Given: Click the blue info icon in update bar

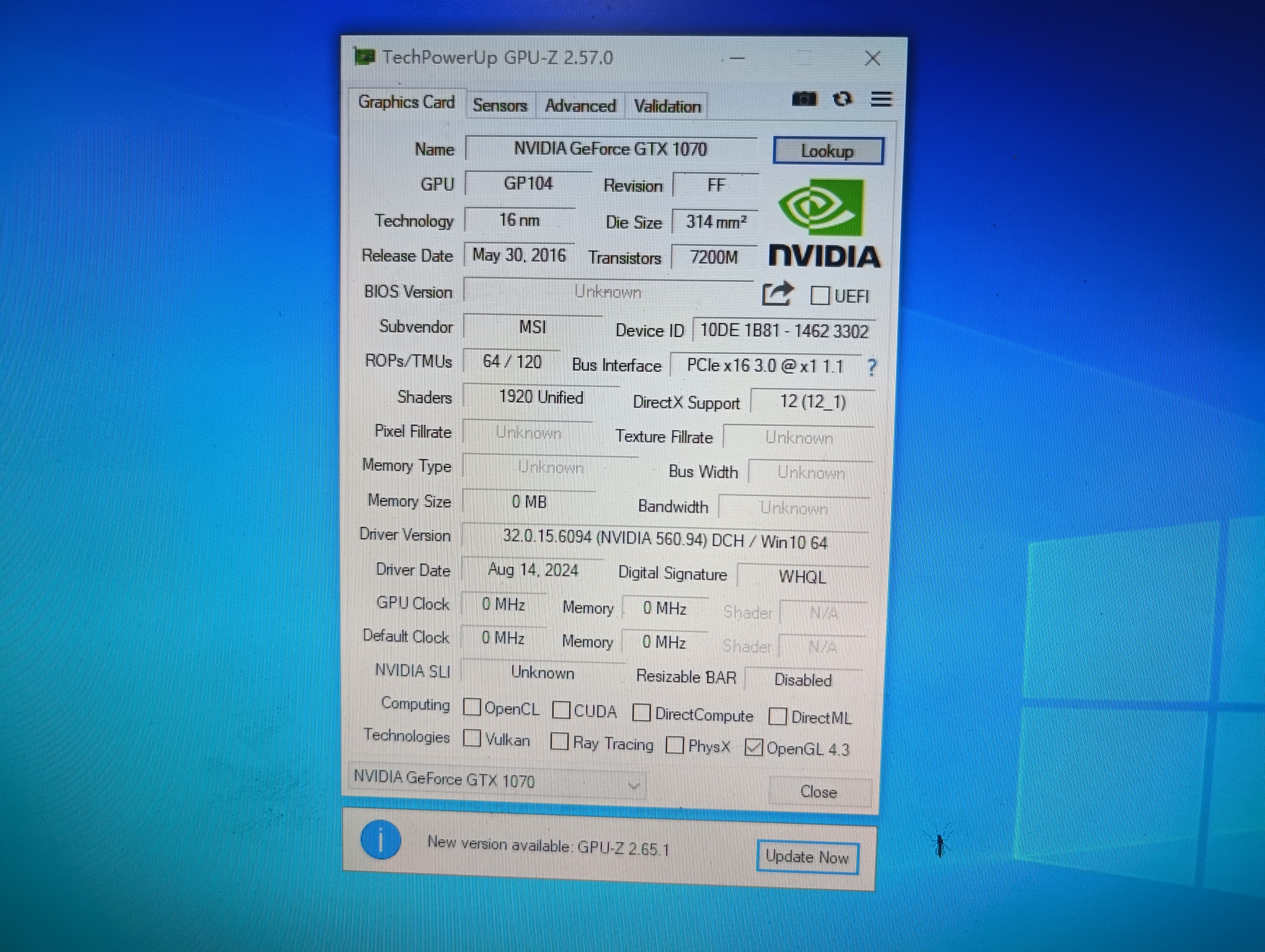Looking at the screenshot, I should pyautogui.click(x=380, y=840).
